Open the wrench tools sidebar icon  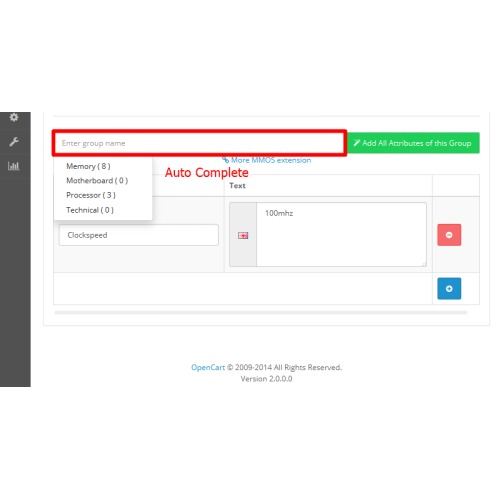pyautogui.click(x=14, y=142)
